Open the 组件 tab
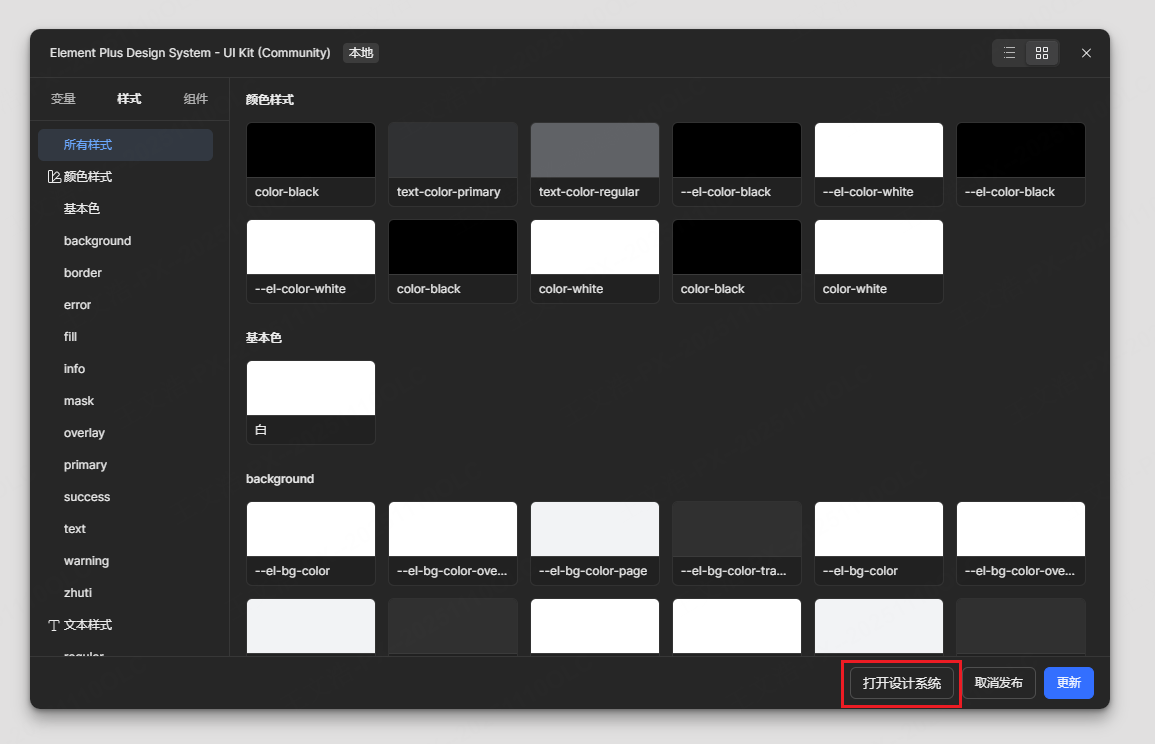1155x744 pixels. coord(196,99)
